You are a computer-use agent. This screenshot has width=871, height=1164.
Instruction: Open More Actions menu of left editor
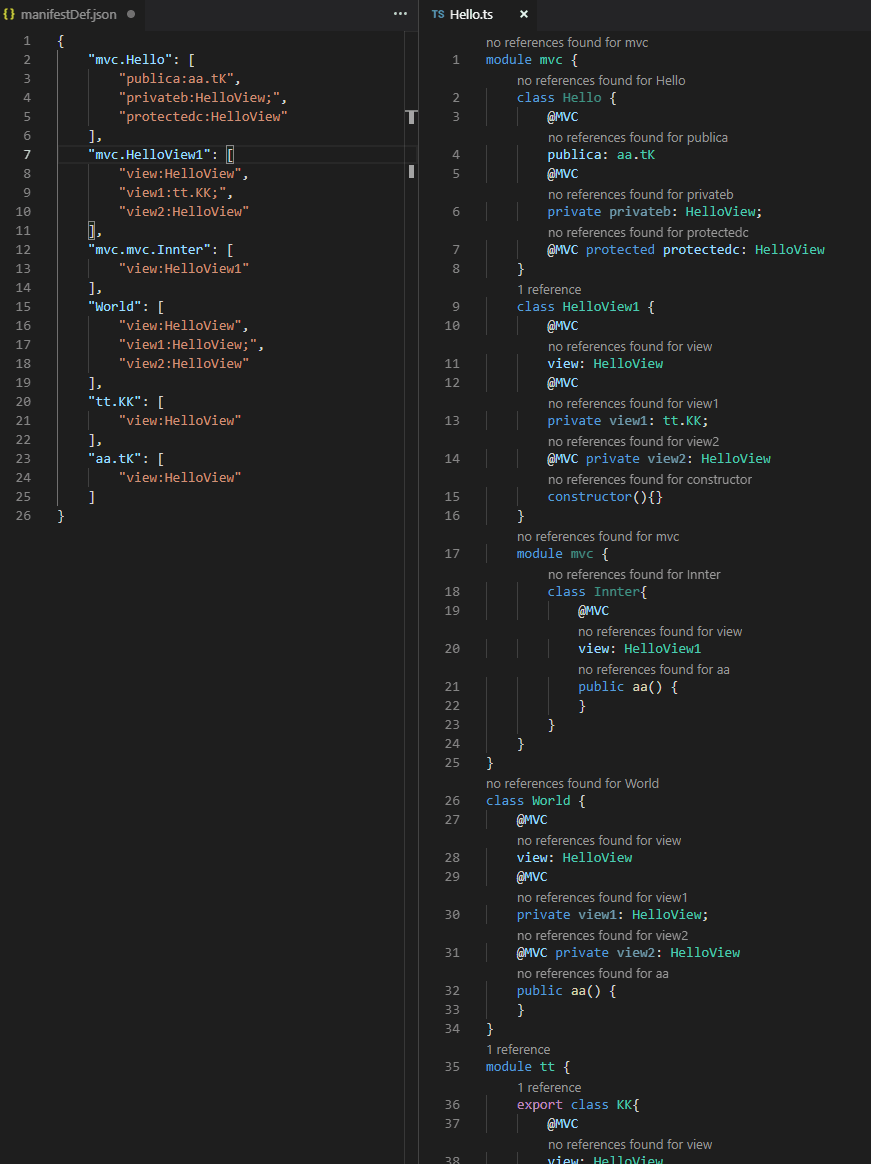400,13
